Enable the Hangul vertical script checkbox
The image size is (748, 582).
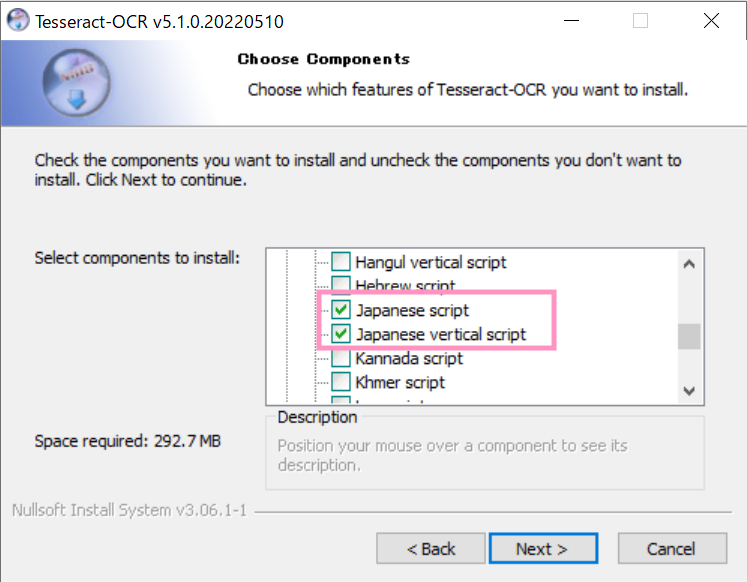(x=341, y=262)
